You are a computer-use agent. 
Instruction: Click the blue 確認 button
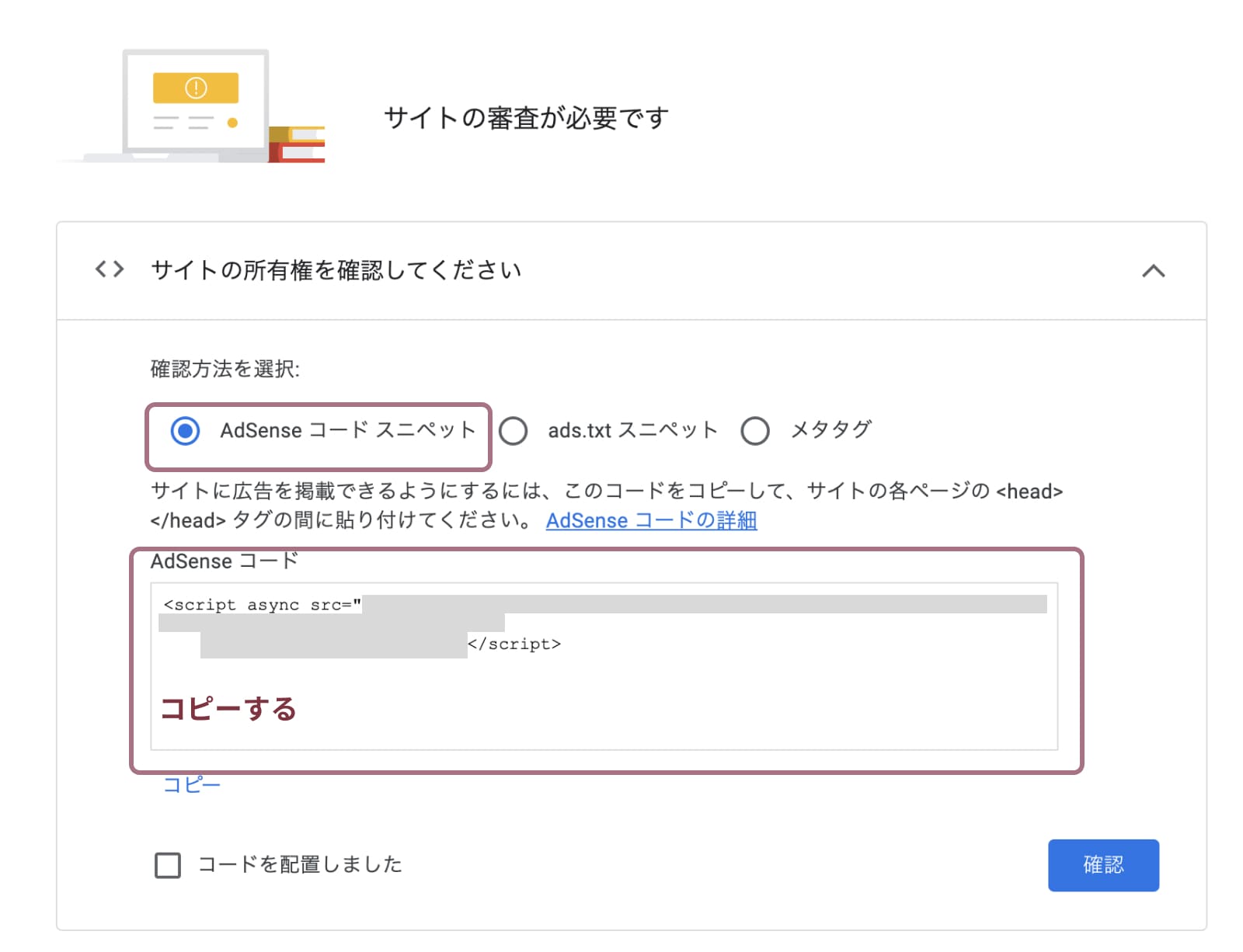point(1103,865)
